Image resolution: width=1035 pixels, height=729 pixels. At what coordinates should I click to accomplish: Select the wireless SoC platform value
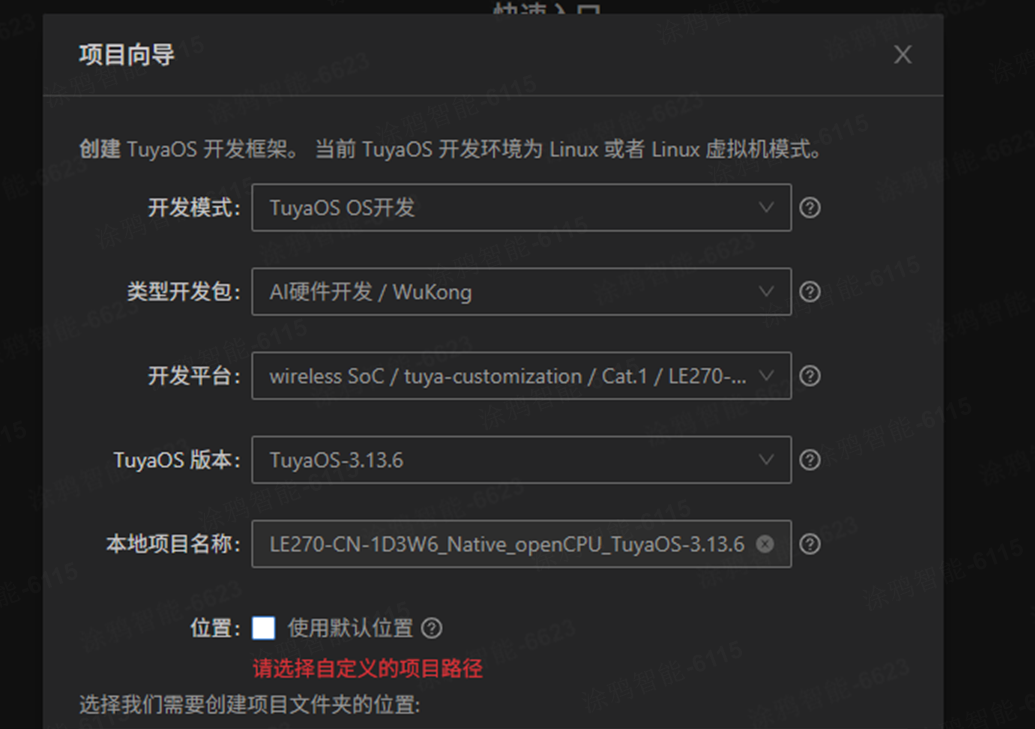click(508, 376)
